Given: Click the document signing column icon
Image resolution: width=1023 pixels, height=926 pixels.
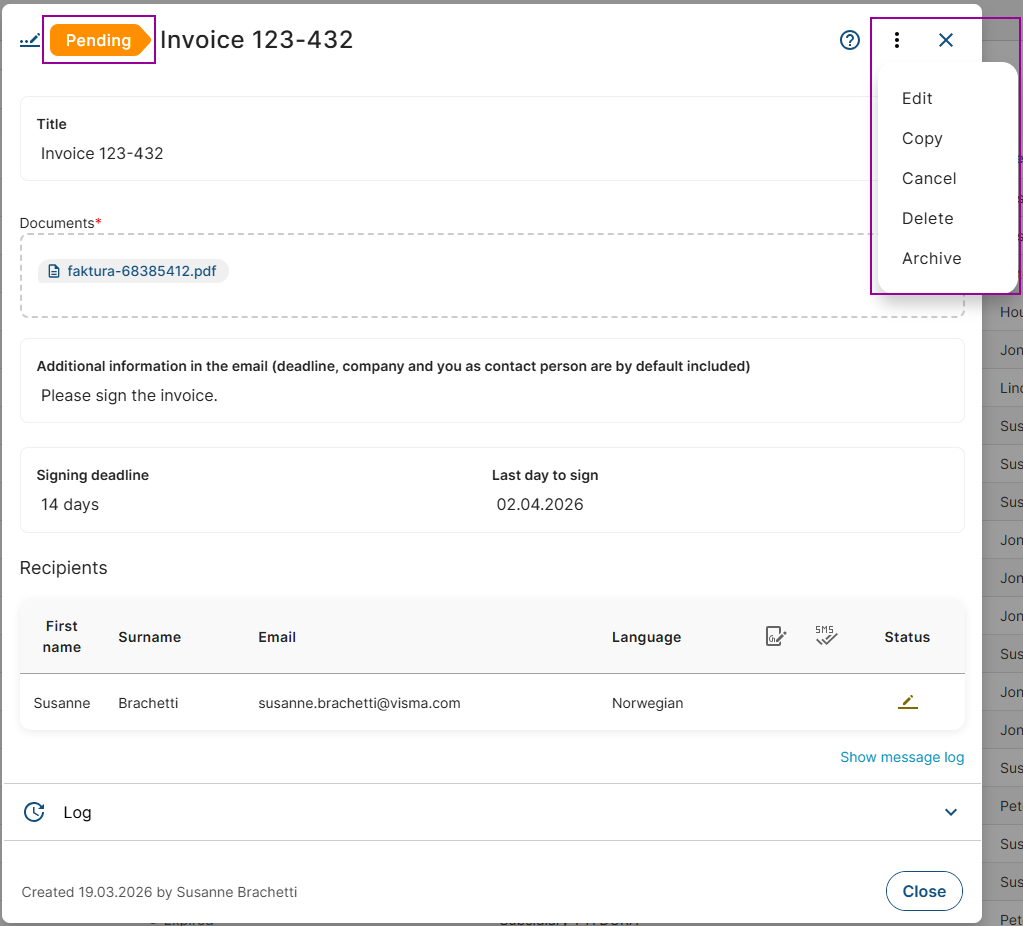Looking at the screenshot, I should [776, 636].
